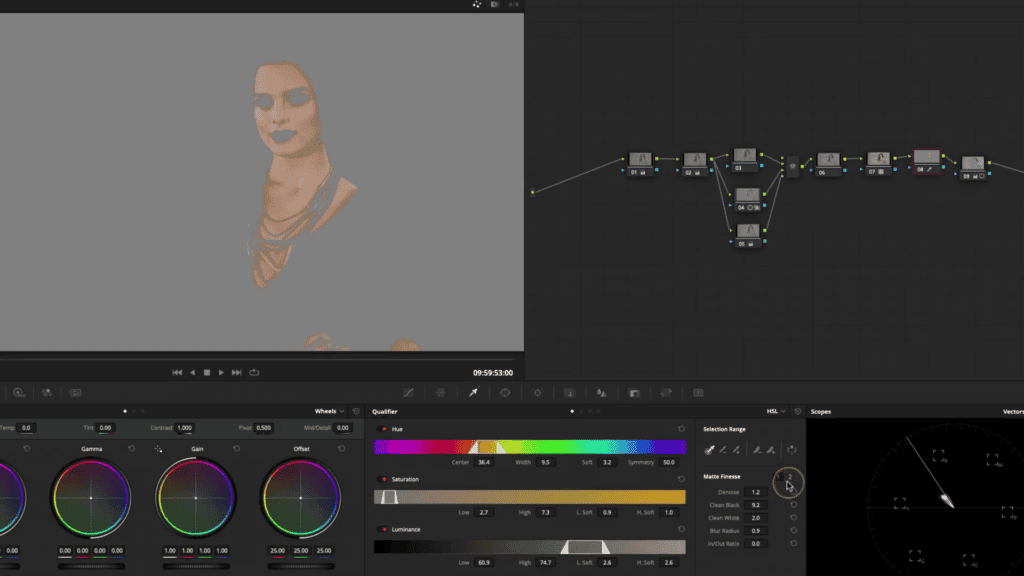Click the Gain color wheel center
1024x576 pixels.
tap(196, 498)
